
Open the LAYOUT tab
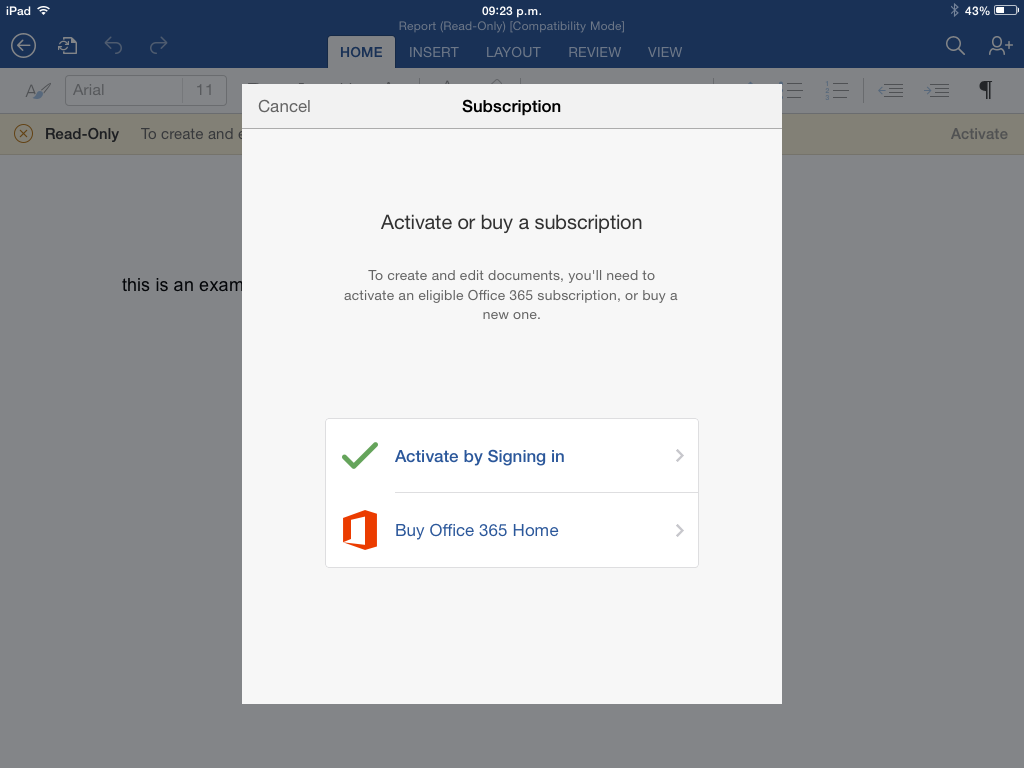click(x=513, y=52)
